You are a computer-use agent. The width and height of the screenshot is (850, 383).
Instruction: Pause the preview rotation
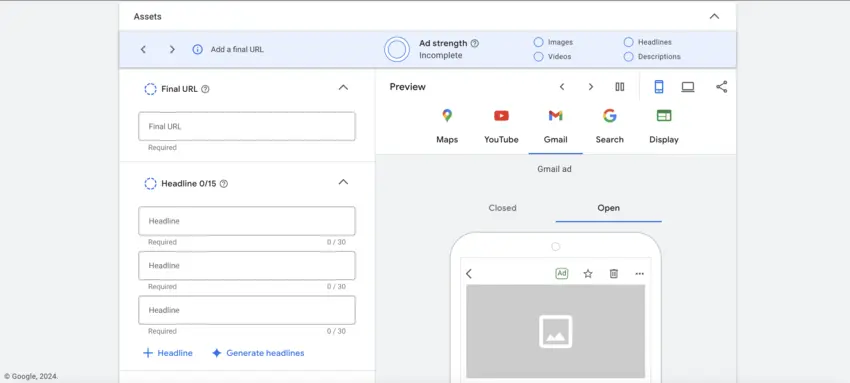620,87
